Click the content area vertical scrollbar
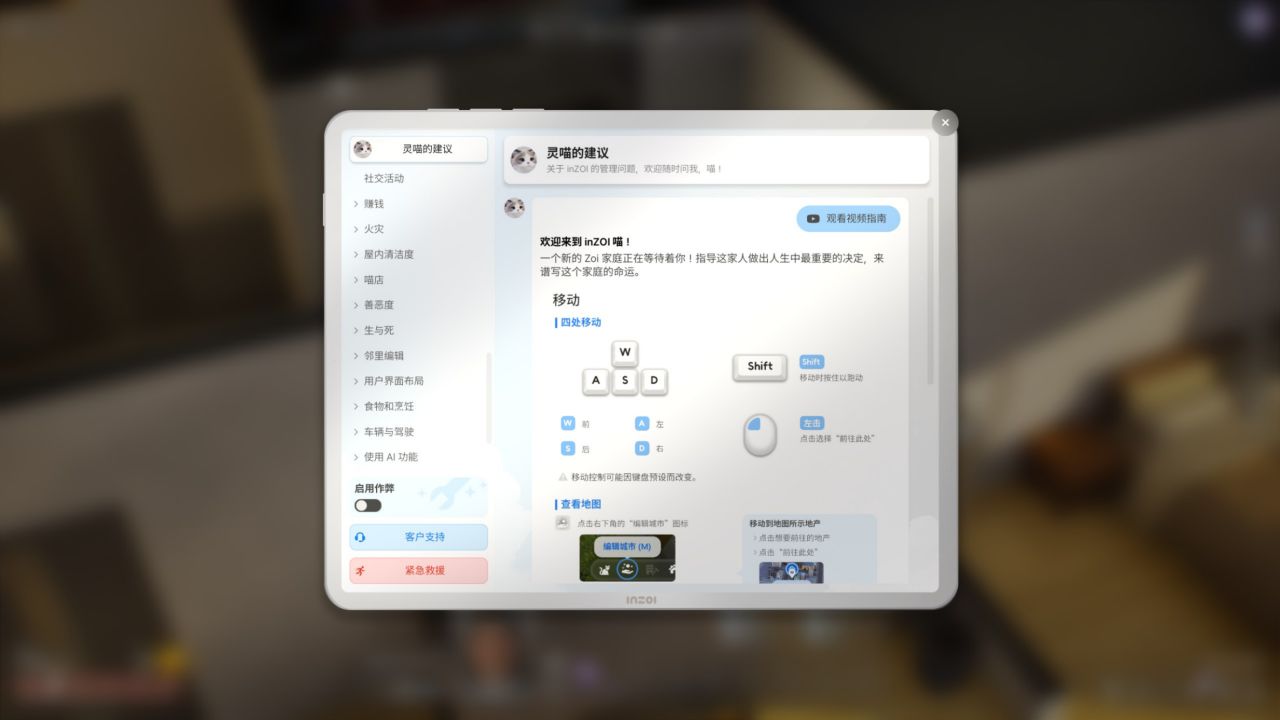The width and height of the screenshot is (1280, 720). point(931,290)
